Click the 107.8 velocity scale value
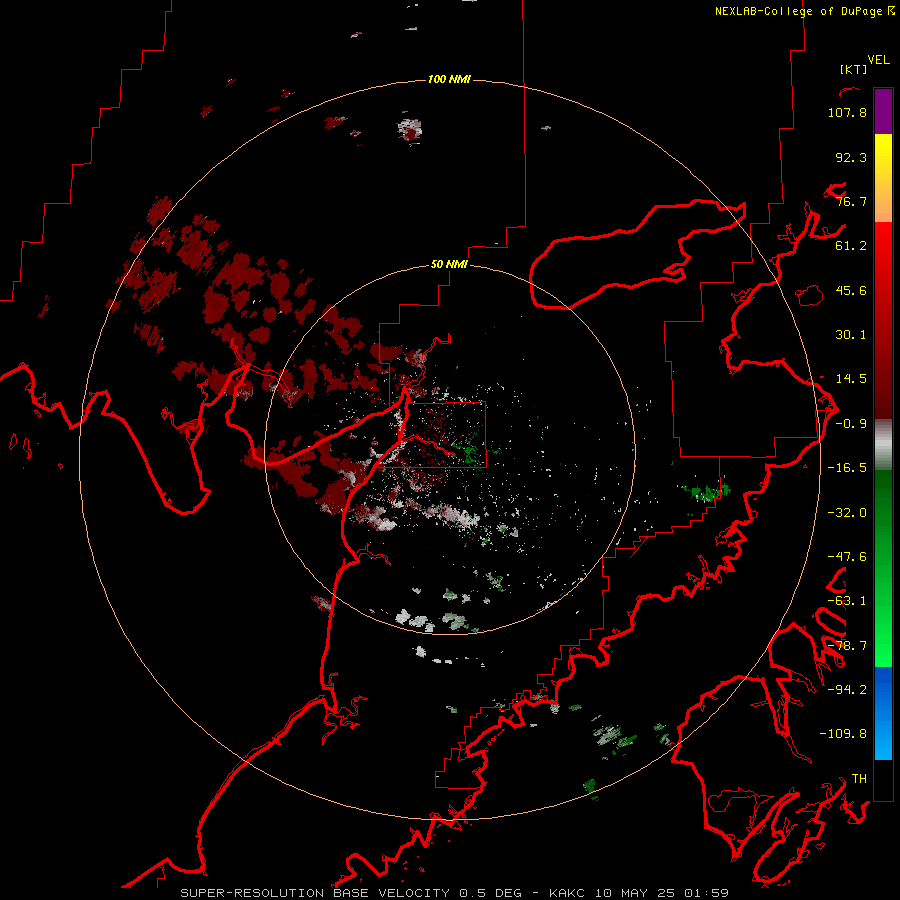The image size is (900, 900). coord(847,112)
